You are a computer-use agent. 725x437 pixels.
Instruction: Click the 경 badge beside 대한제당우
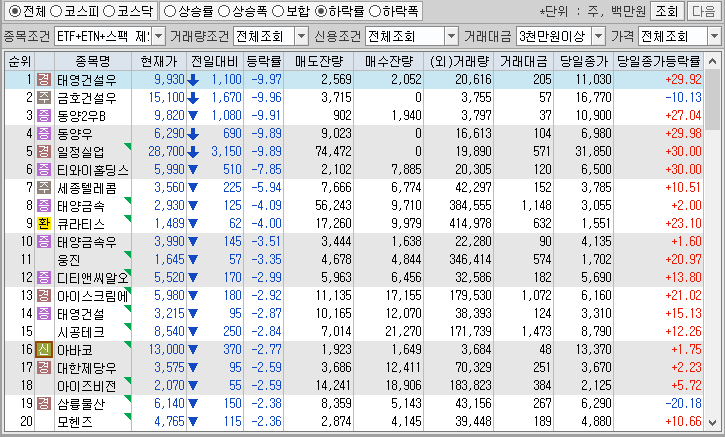(44, 368)
